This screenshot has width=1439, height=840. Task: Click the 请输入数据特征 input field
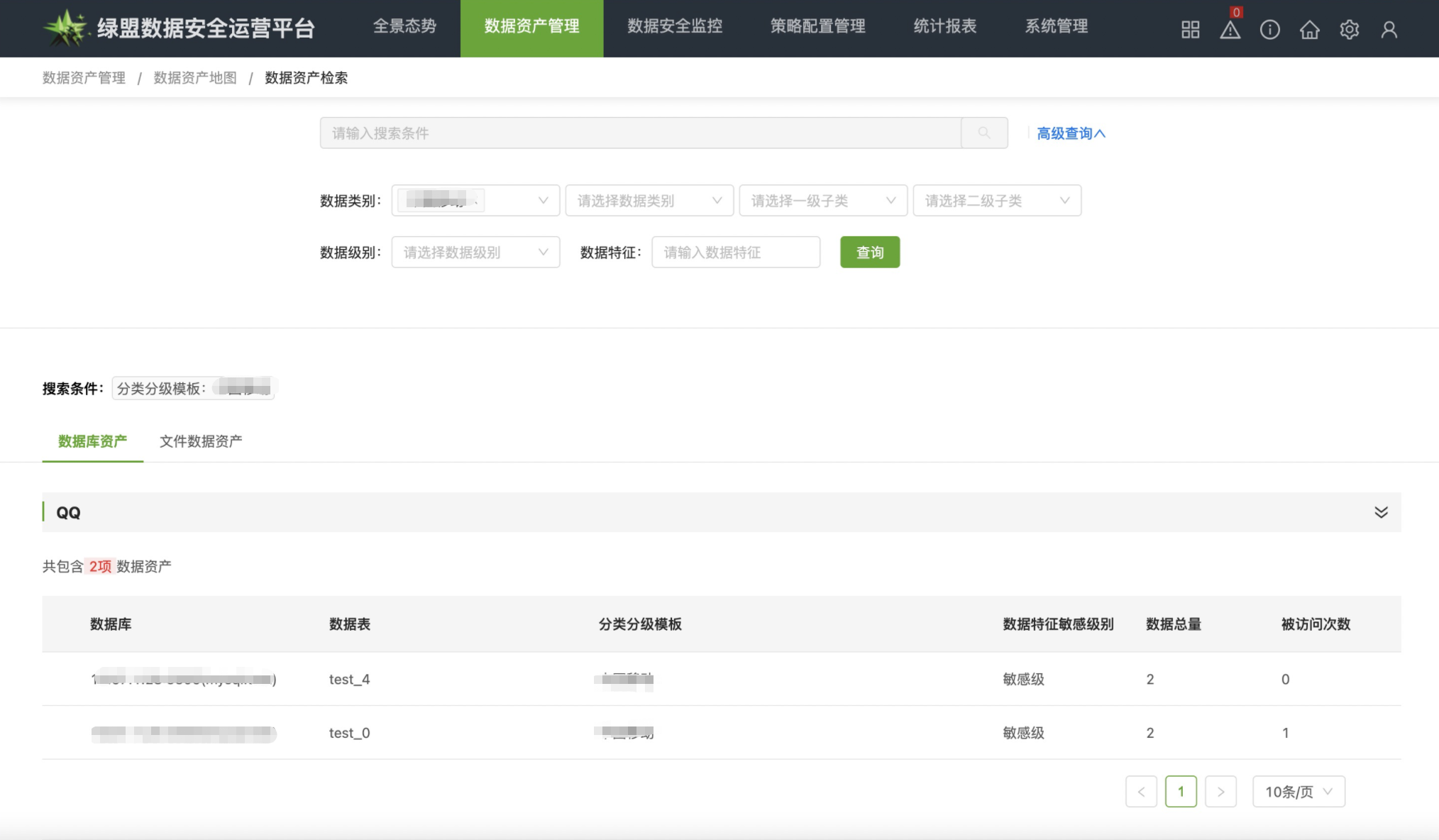pos(735,253)
